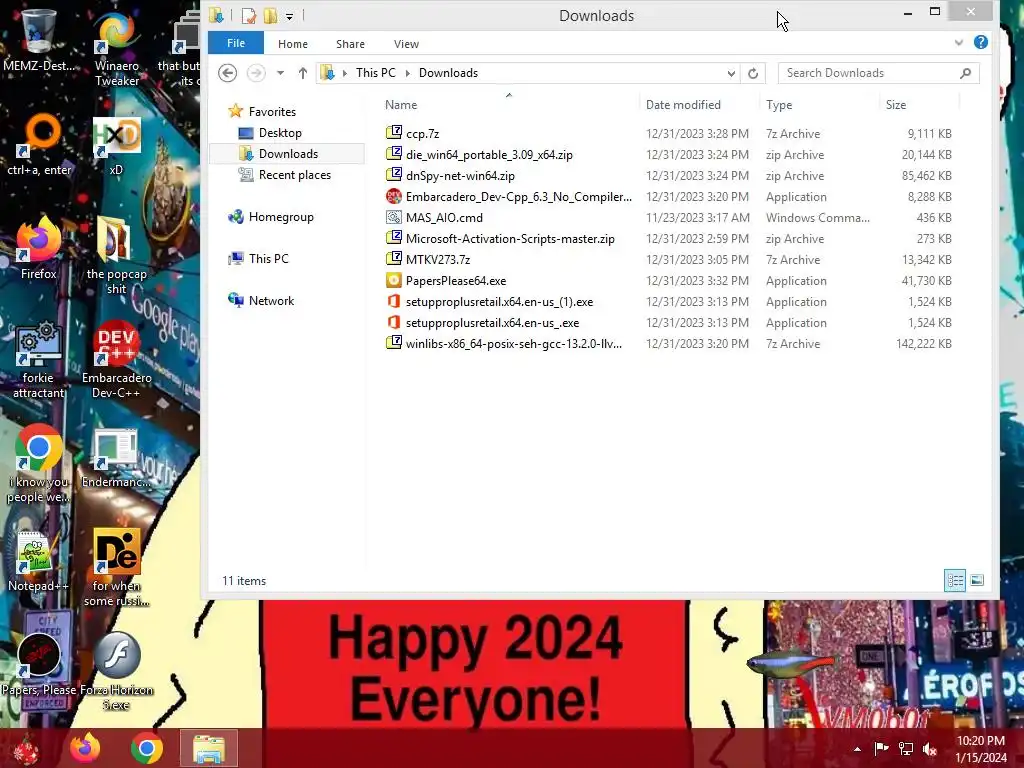Switch to details view button
Screen dimensions: 1024x768
pyautogui.click(x=955, y=580)
